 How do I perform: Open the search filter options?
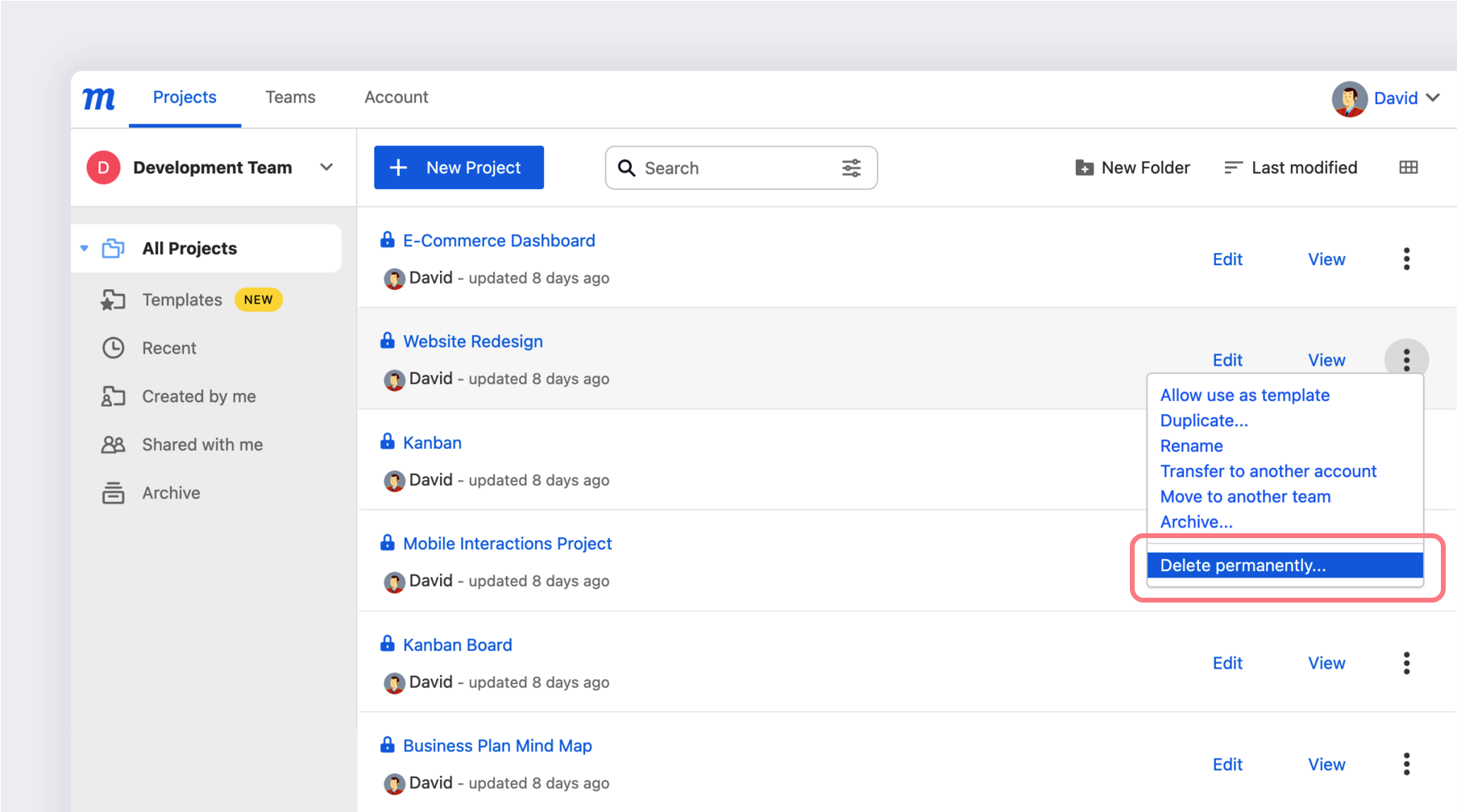point(851,168)
